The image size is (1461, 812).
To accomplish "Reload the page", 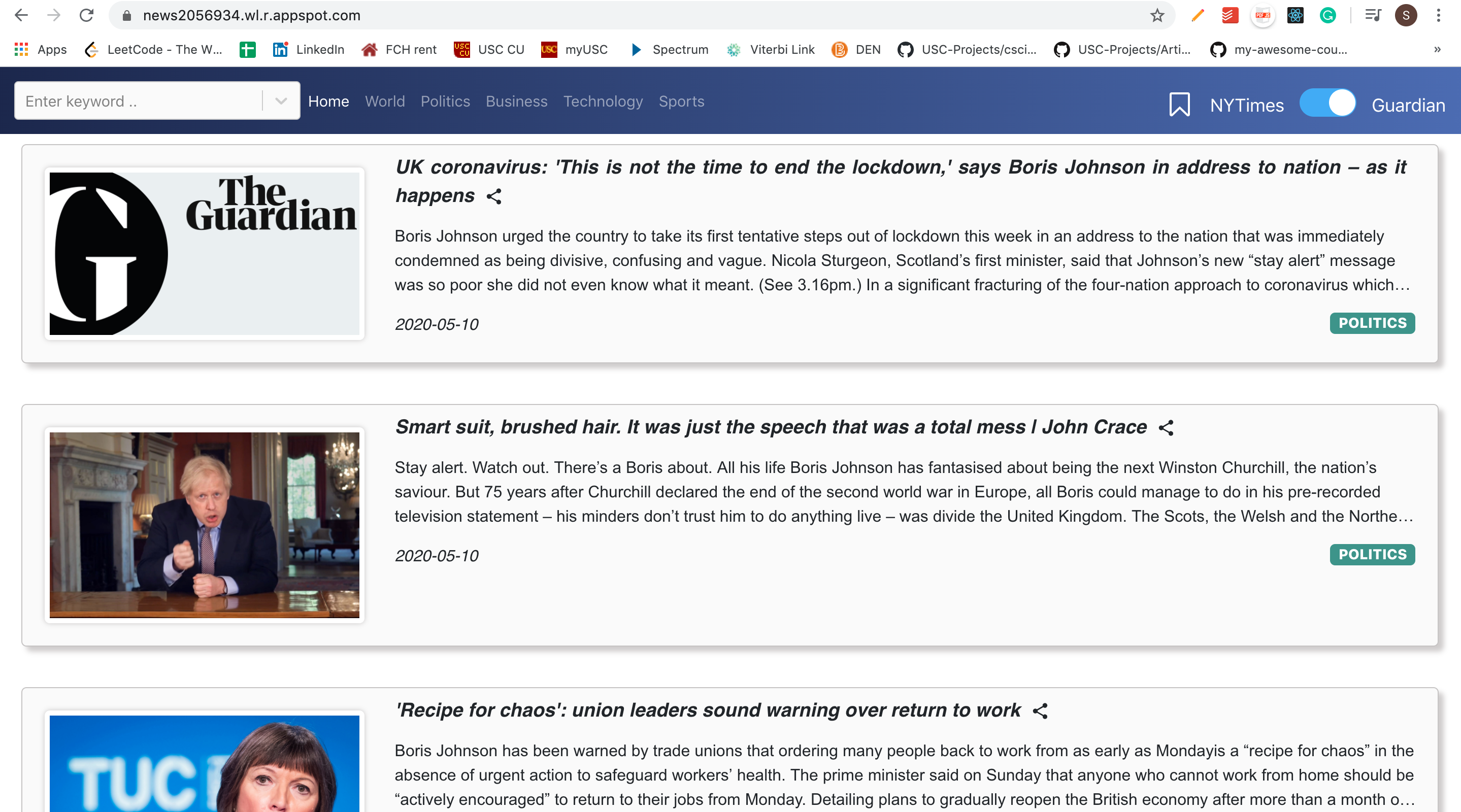I will 86,15.
